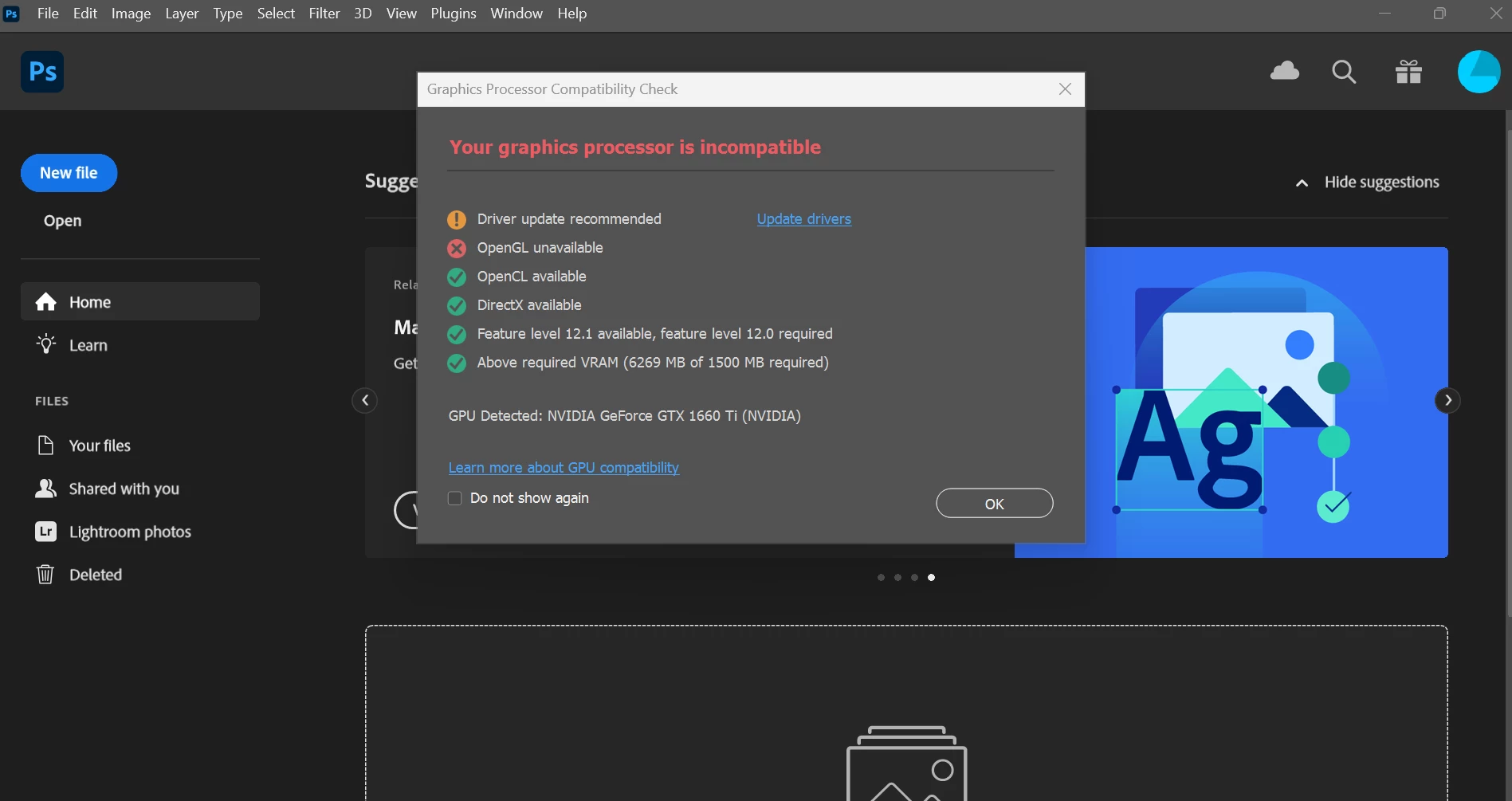Select the fourth carousel page dot
The width and height of the screenshot is (1512, 801).
pos(931,577)
